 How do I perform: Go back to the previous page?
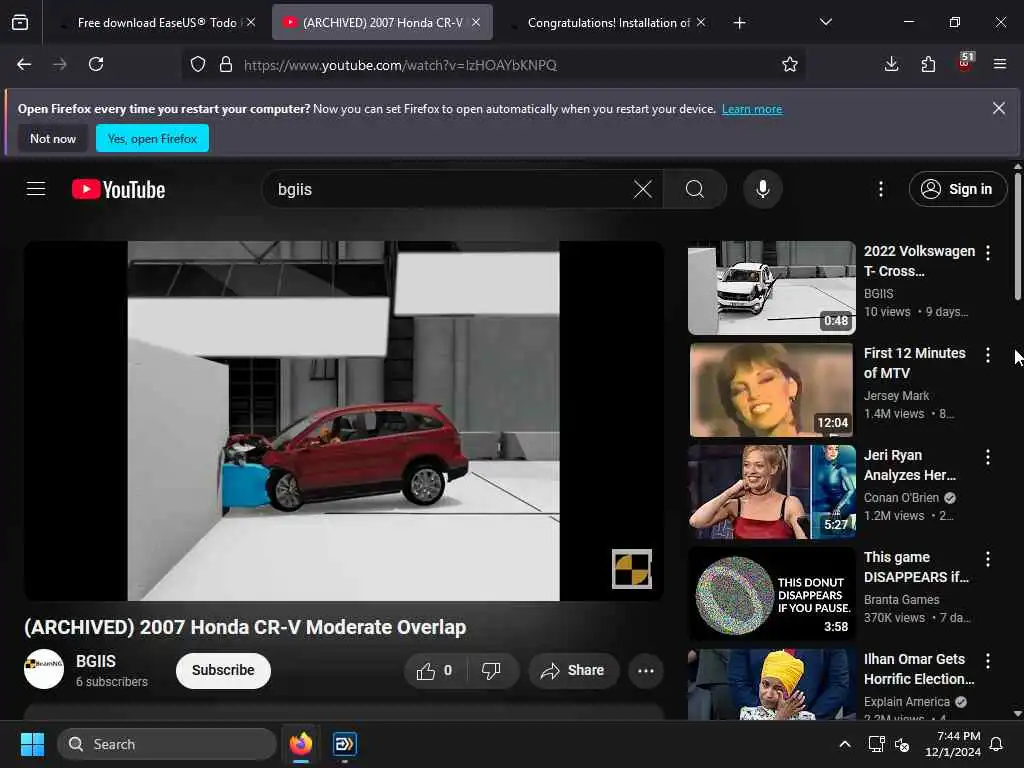(x=24, y=64)
